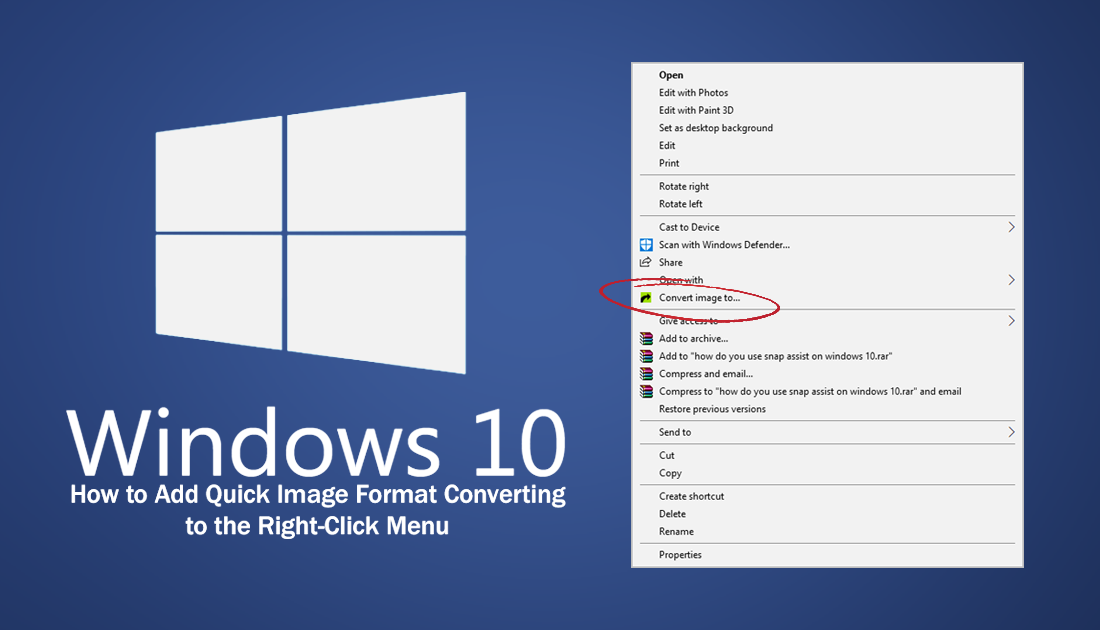Click the WinRAR icon beside Add to archive
This screenshot has height=630, width=1100.
coord(646,338)
